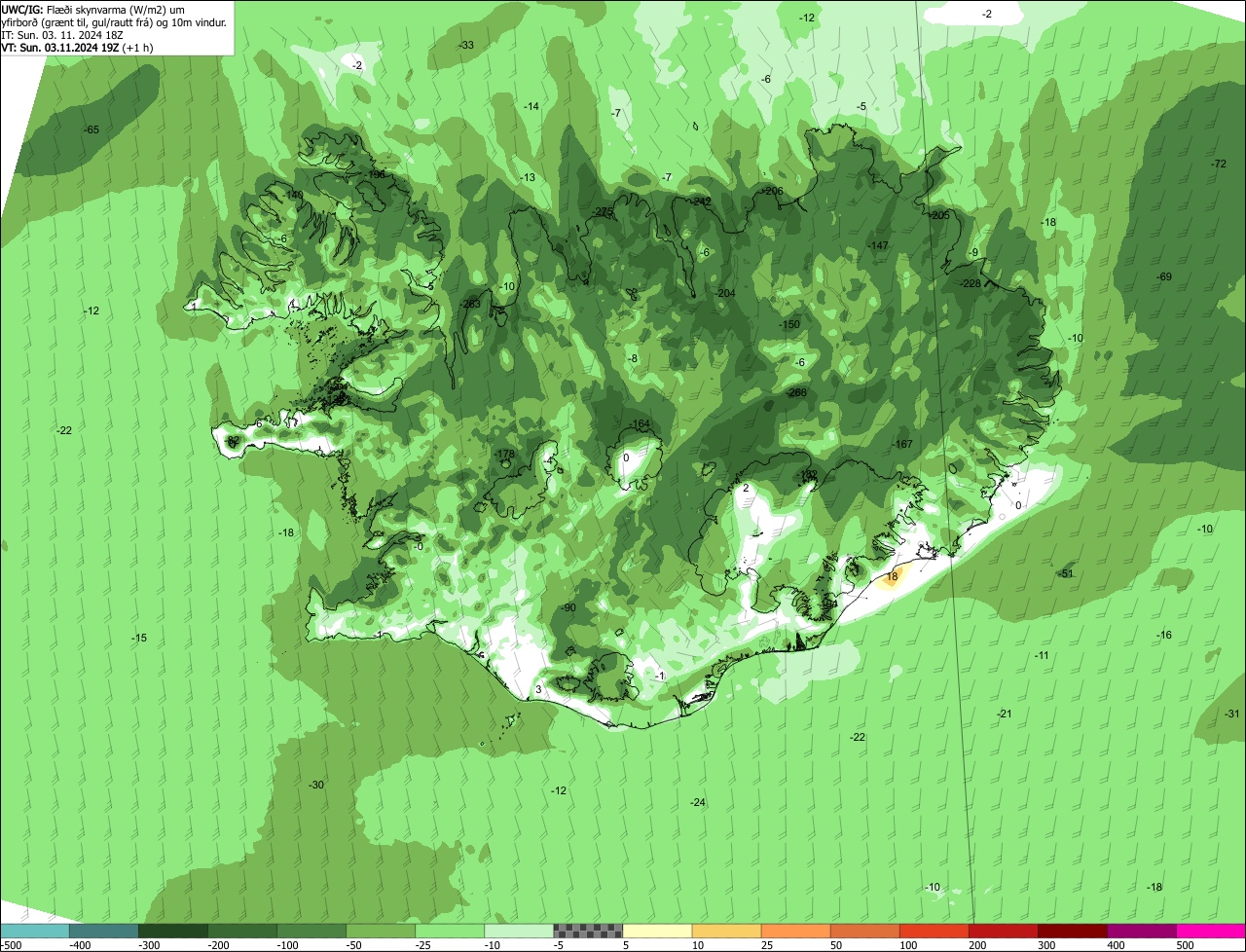Image resolution: width=1246 pixels, height=952 pixels.
Task: Click the '-147' flux value on the map
Action: pos(879,245)
